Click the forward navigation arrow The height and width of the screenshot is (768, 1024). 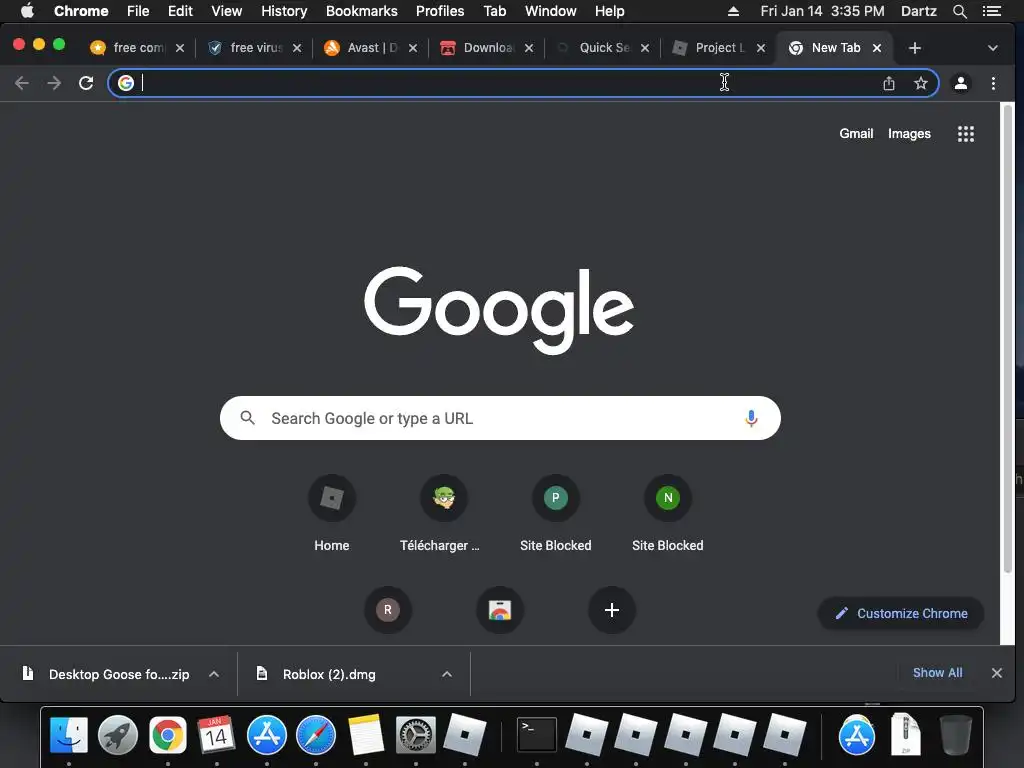(x=54, y=83)
